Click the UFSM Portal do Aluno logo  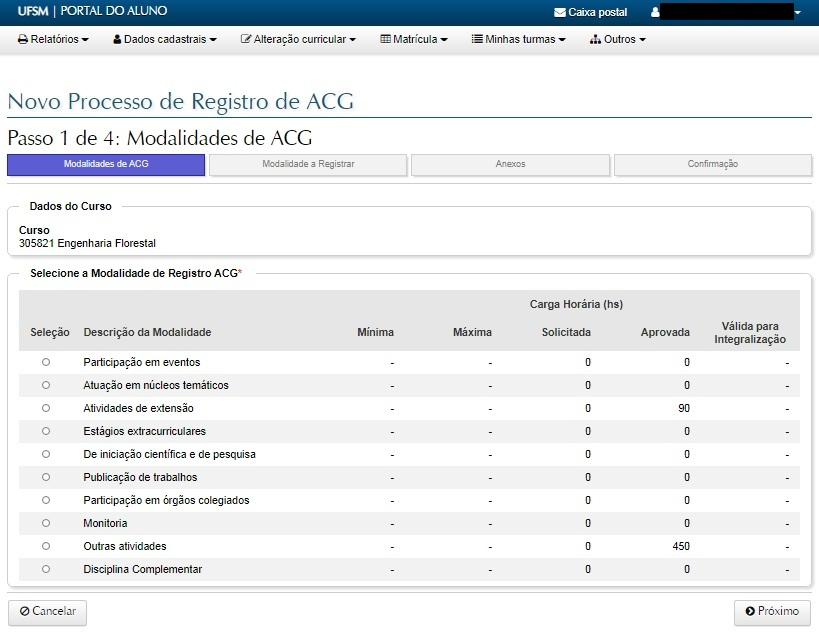(x=92, y=11)
